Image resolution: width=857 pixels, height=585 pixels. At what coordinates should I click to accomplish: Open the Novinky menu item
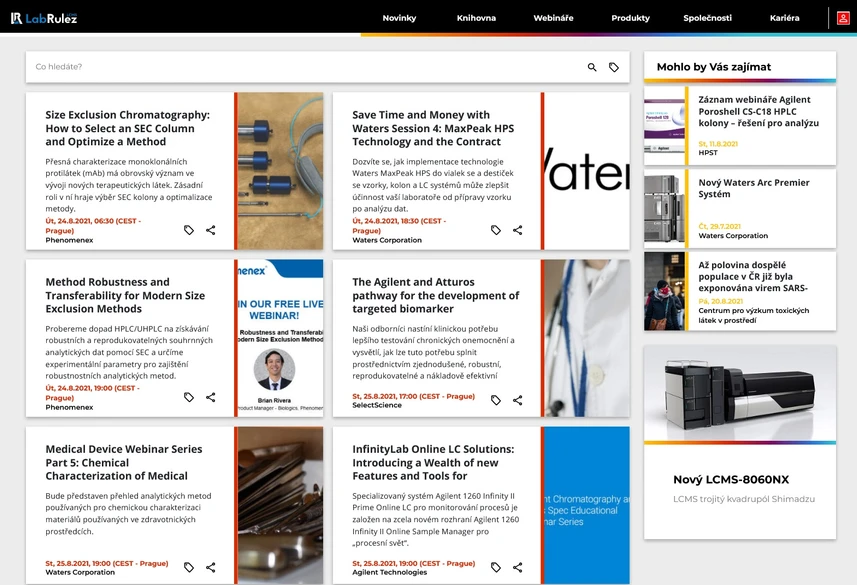pos(399,18)
